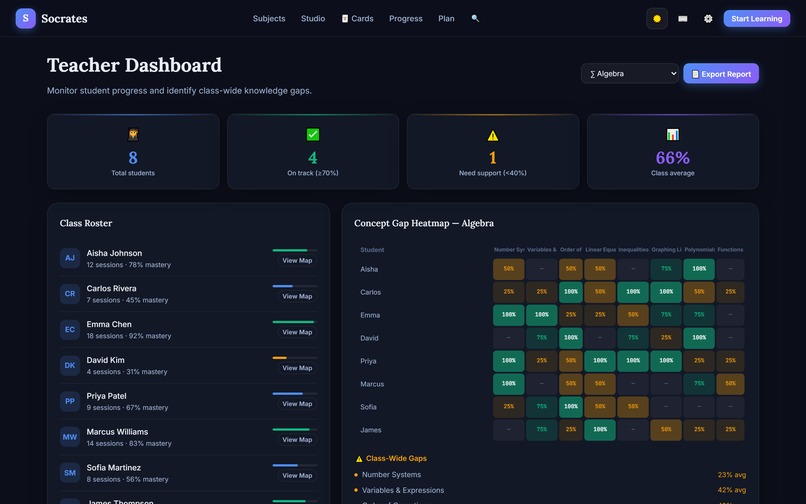The image size is (806, 504).
Task: Click Aisha's Polynomials 100% heatmap cell
Action: pos(699,269)
